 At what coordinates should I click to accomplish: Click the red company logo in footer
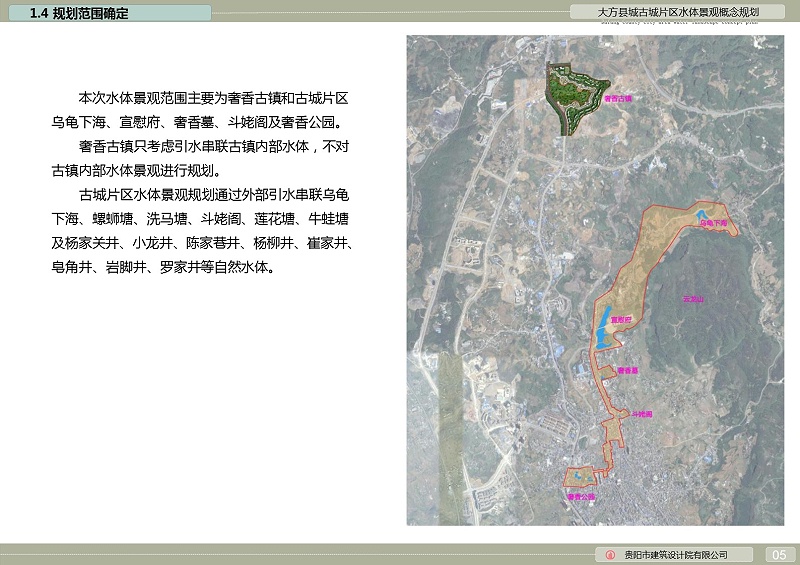(x=611, y=555)
